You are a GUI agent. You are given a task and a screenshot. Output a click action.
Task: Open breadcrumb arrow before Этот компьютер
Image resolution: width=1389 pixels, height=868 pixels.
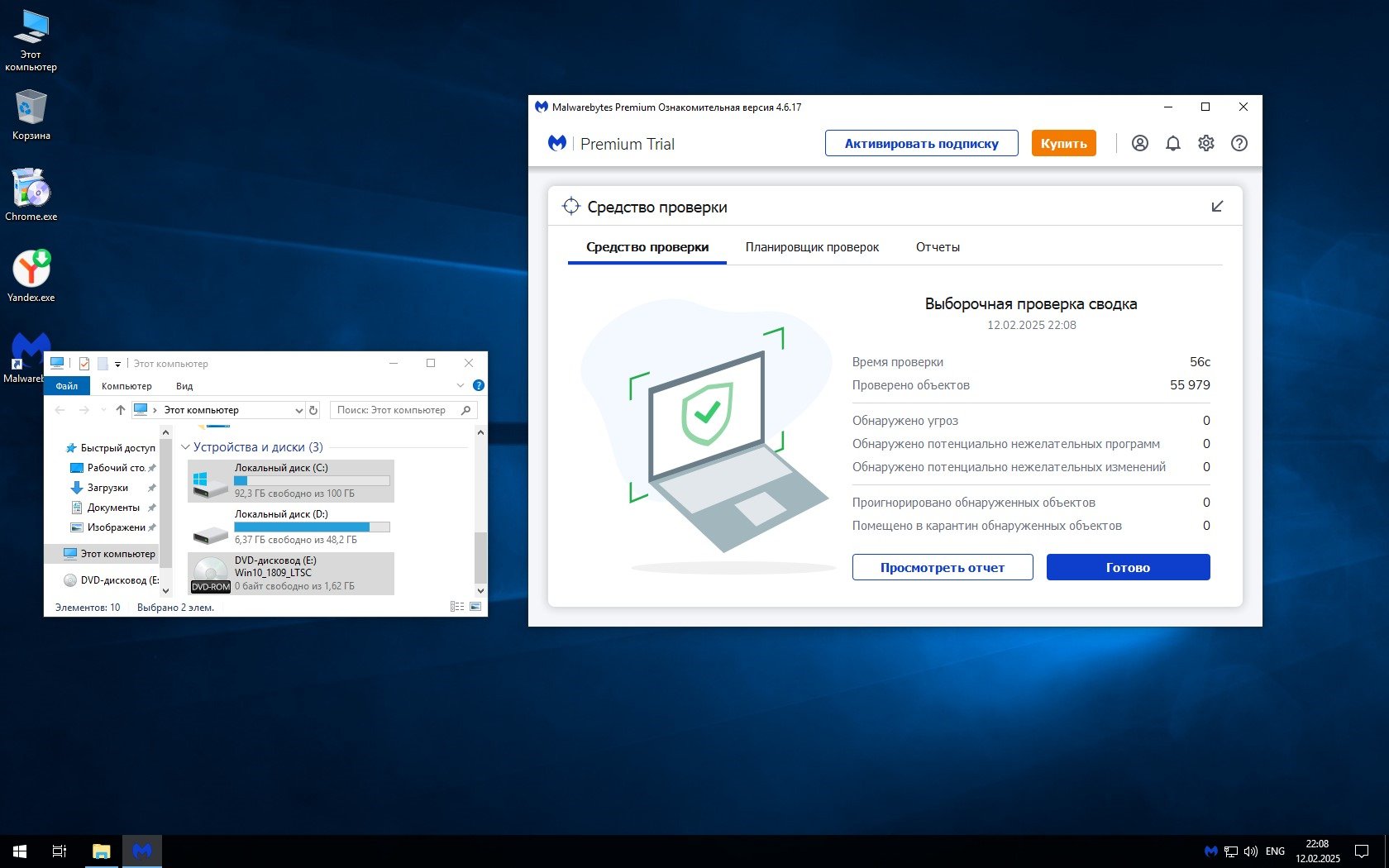[x=155, y=410]
